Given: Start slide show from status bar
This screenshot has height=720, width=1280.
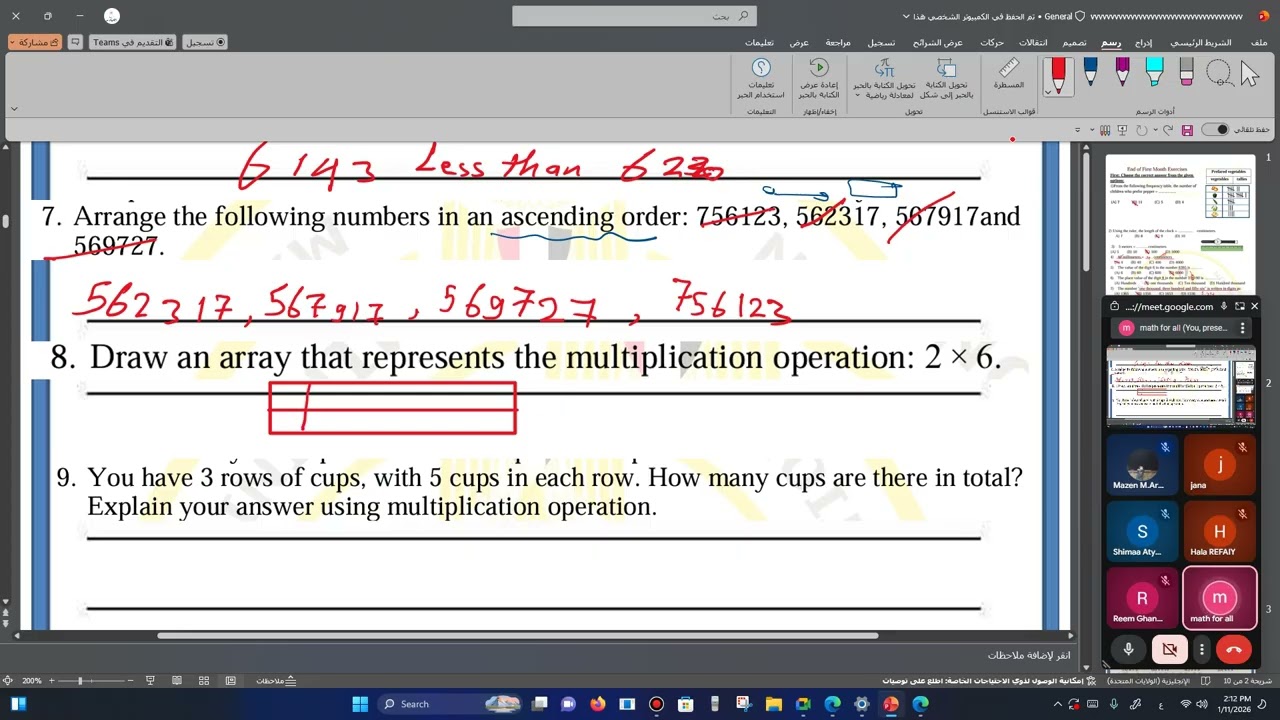Looking at the screenshot, I should click(150, 681).
